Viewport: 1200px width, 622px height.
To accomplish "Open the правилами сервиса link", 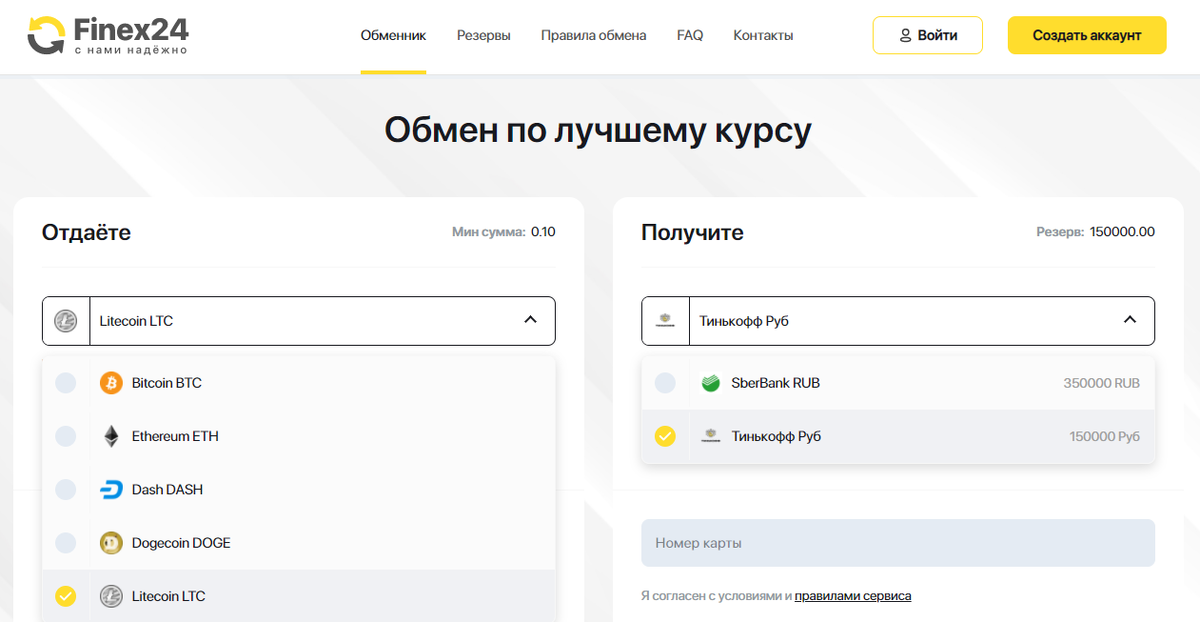I will tap(853, 596).
